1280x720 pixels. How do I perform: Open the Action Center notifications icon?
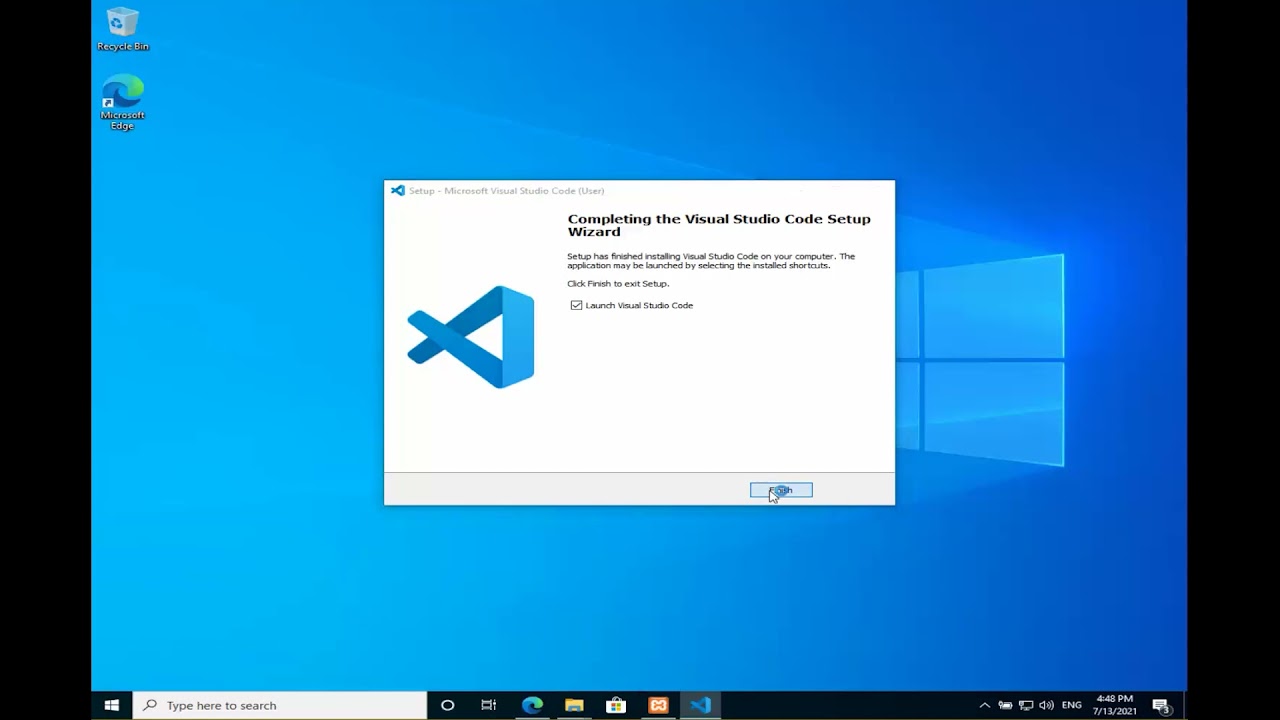(x=1161, y=705)
